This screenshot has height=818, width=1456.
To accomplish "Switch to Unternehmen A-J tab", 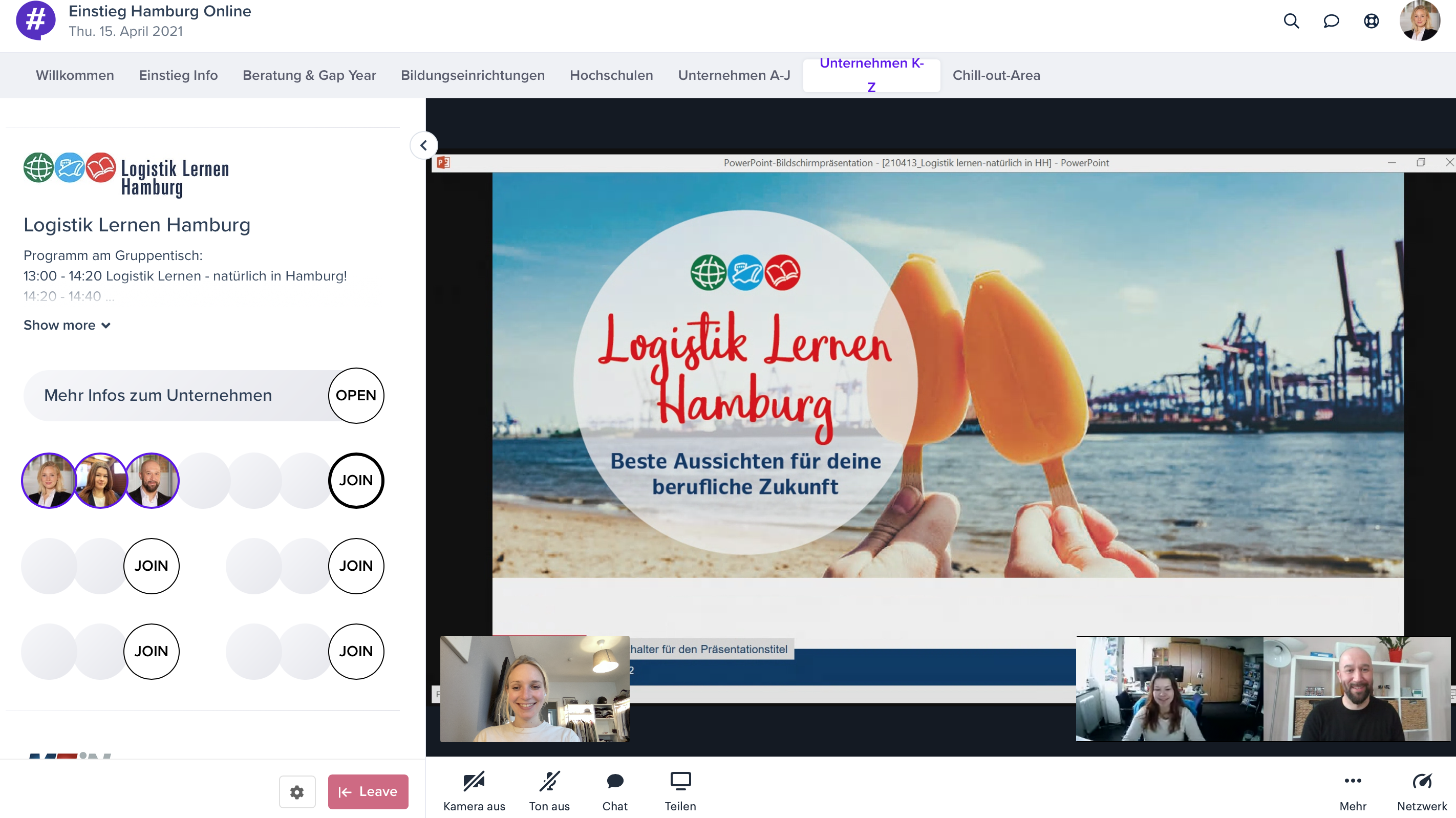I will point(734,75).
